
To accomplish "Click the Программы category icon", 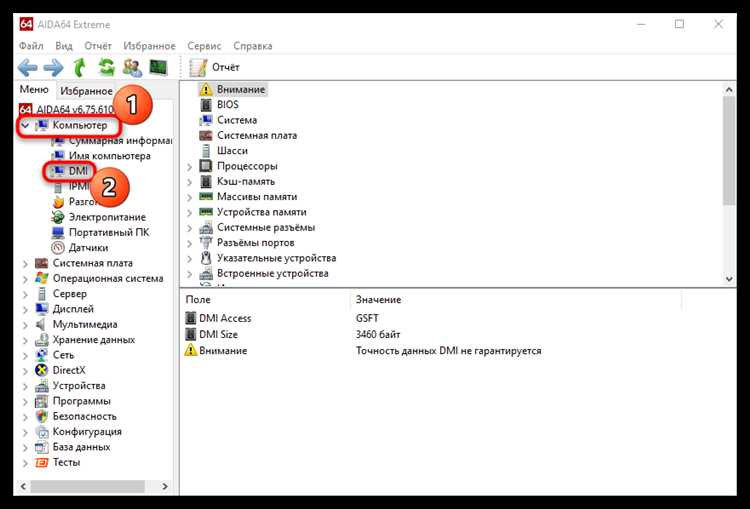I will pyautogui.click(x=42, y=401).
